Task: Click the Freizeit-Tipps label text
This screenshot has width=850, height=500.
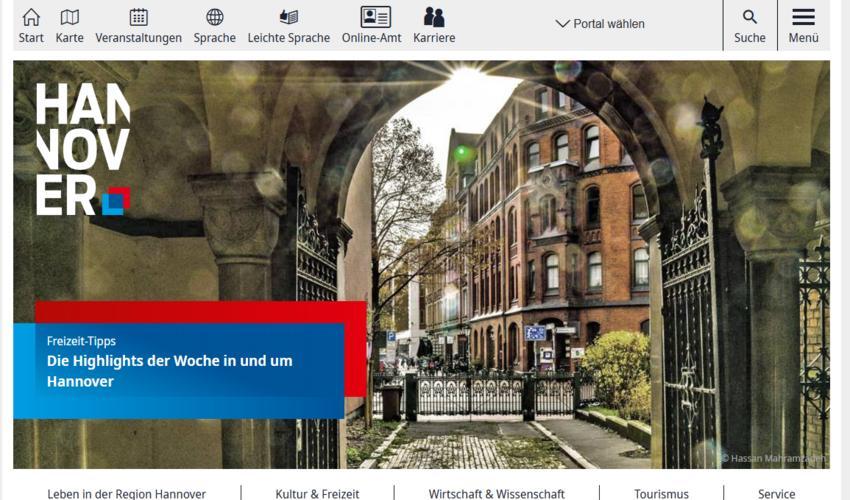Action: pos(81,341)
